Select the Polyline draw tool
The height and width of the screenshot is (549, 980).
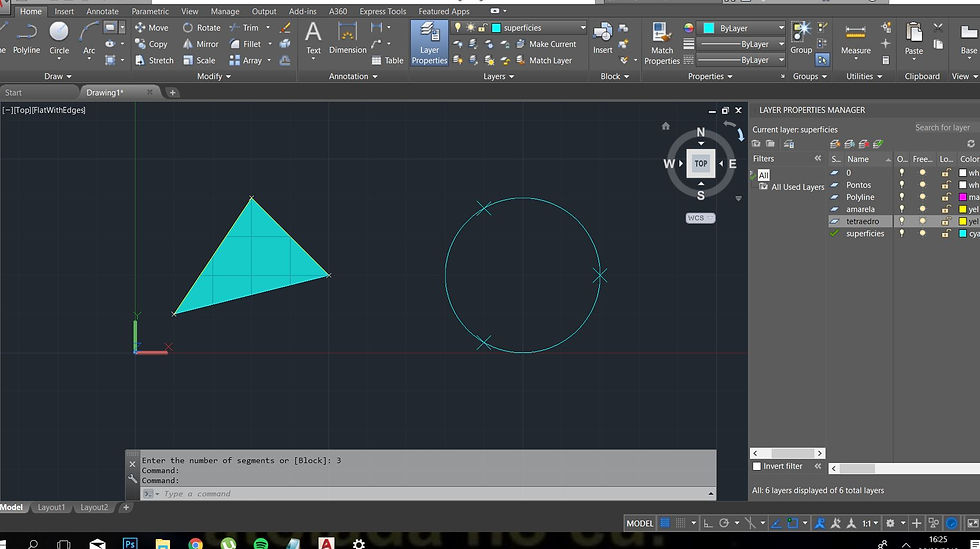pyautogui.click(x=26, y=39)
